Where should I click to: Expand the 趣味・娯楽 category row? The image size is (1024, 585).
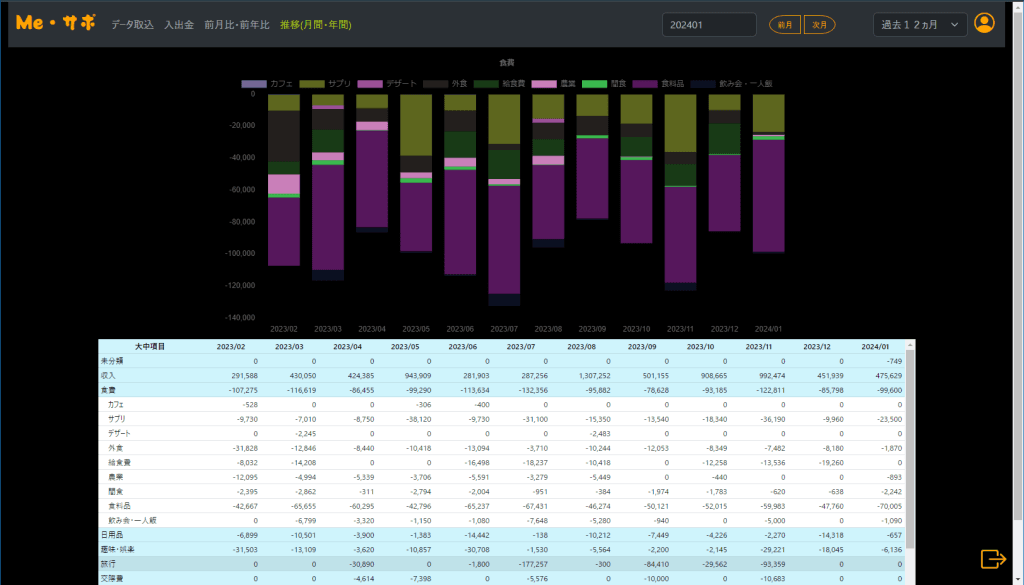[116, 549]
